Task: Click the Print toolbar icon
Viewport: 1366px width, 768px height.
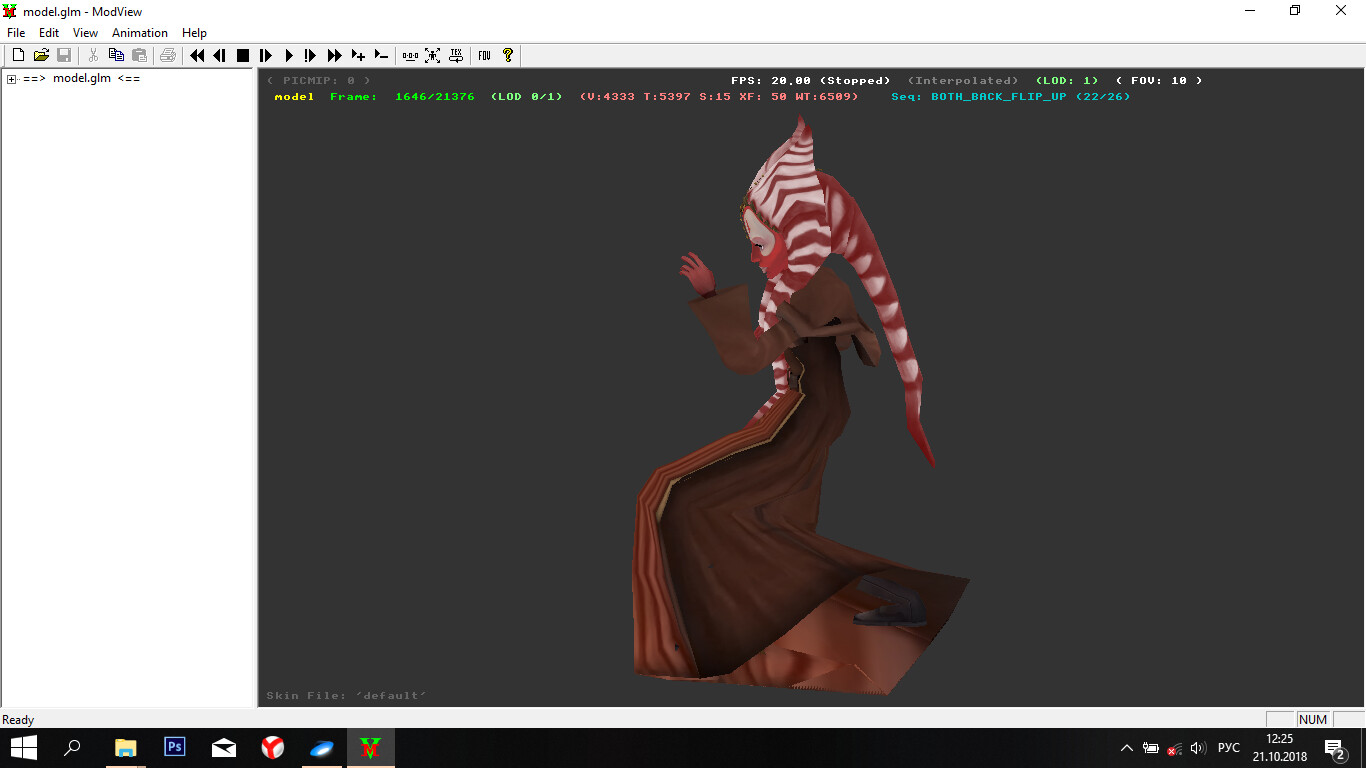Action: click(168, 55)
